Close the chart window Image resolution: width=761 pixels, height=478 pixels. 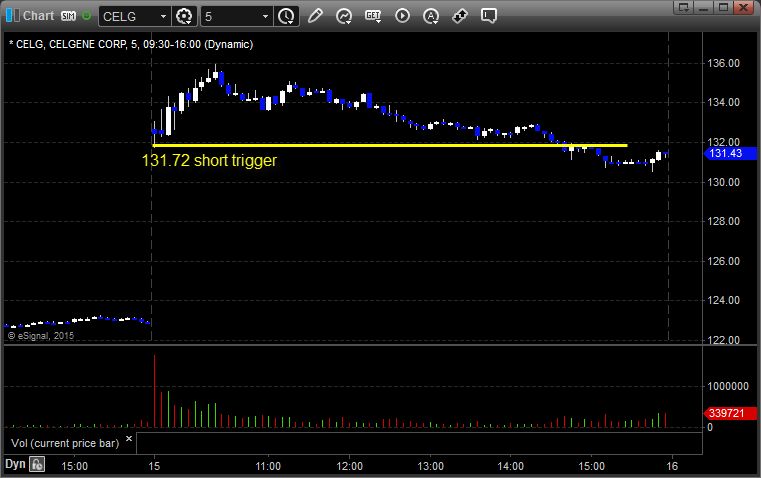[x=744, y=7]
